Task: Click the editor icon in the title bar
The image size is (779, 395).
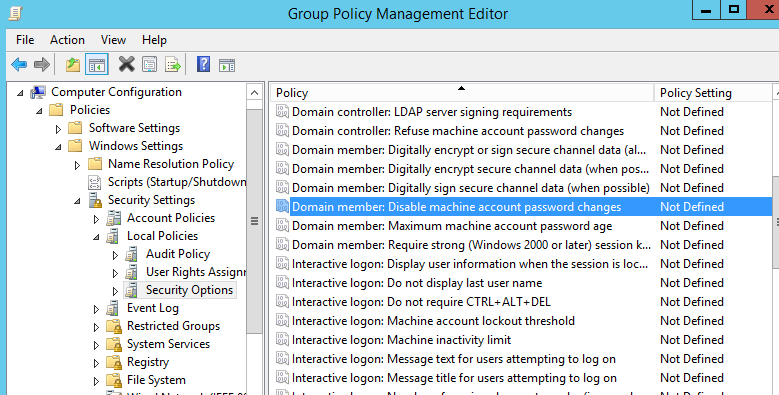Action: (x=16, y=13)
